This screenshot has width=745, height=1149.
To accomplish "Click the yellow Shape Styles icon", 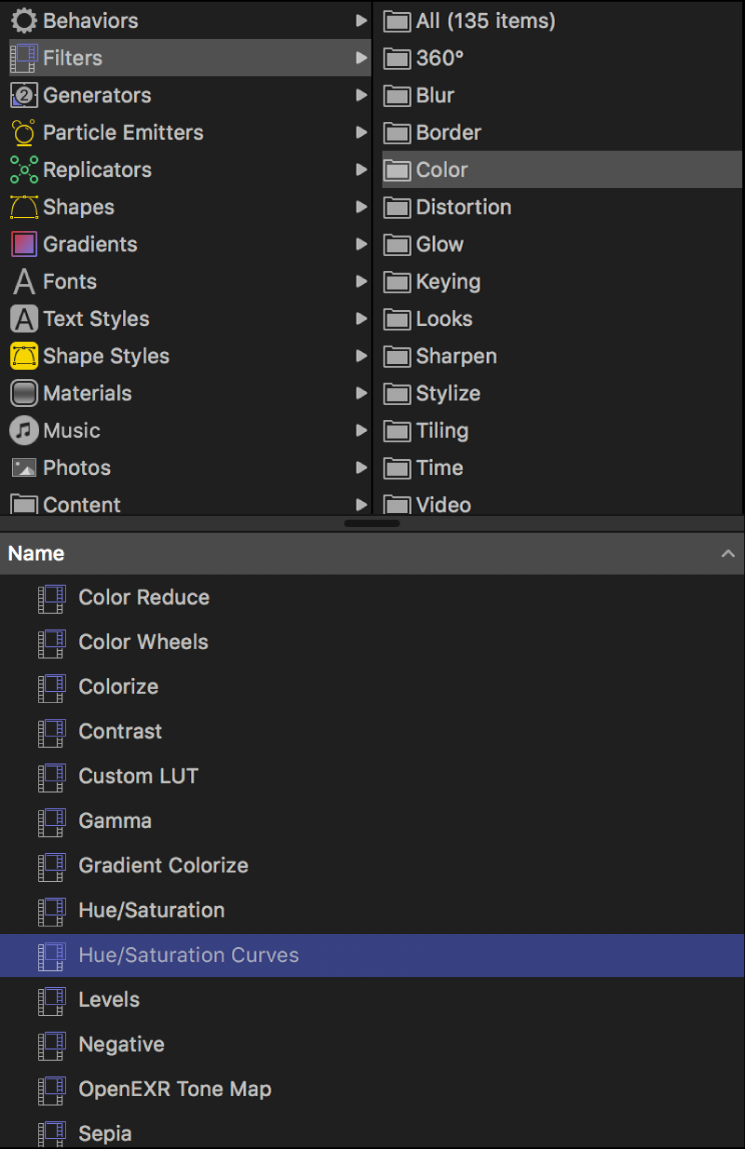I will coord(23,356).
